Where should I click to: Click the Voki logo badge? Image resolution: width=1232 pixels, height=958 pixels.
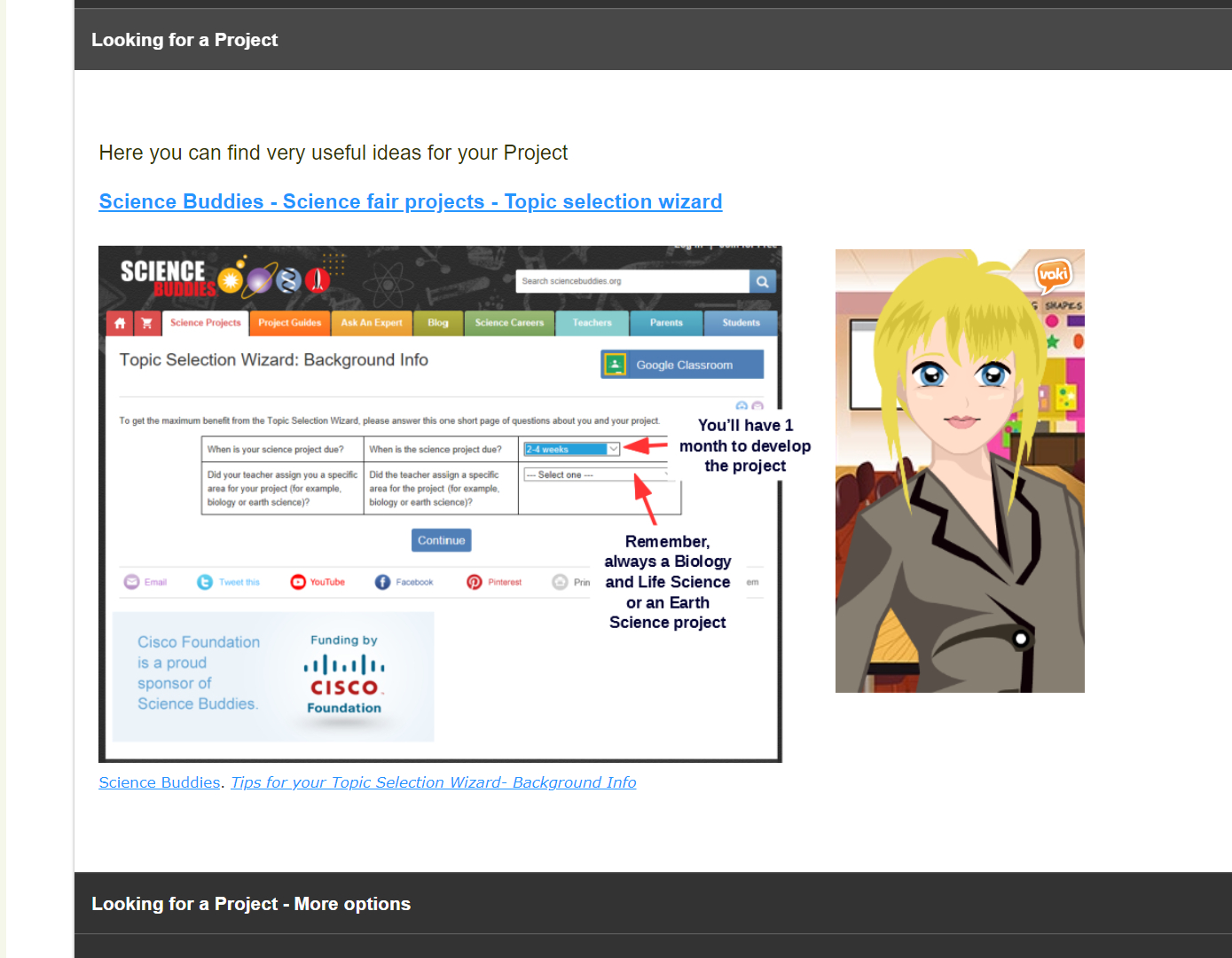pyautogui.click(x=1053, y=274)
